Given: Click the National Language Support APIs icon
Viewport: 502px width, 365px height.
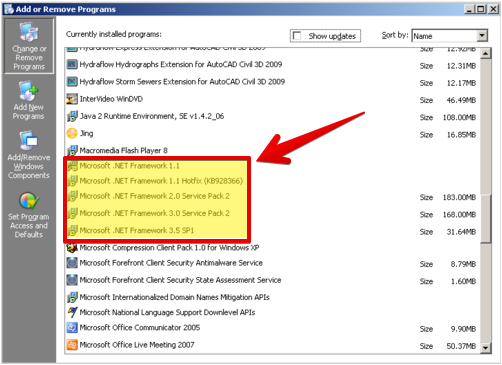Looking at the screenshot, I should (x=72, y=312).
